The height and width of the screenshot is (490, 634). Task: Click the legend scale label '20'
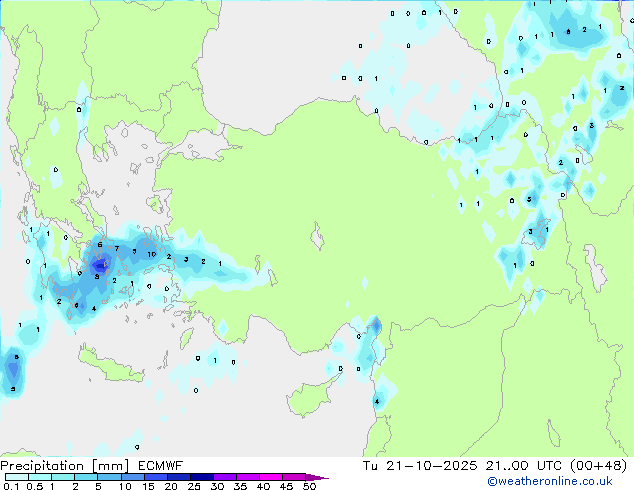171,486
